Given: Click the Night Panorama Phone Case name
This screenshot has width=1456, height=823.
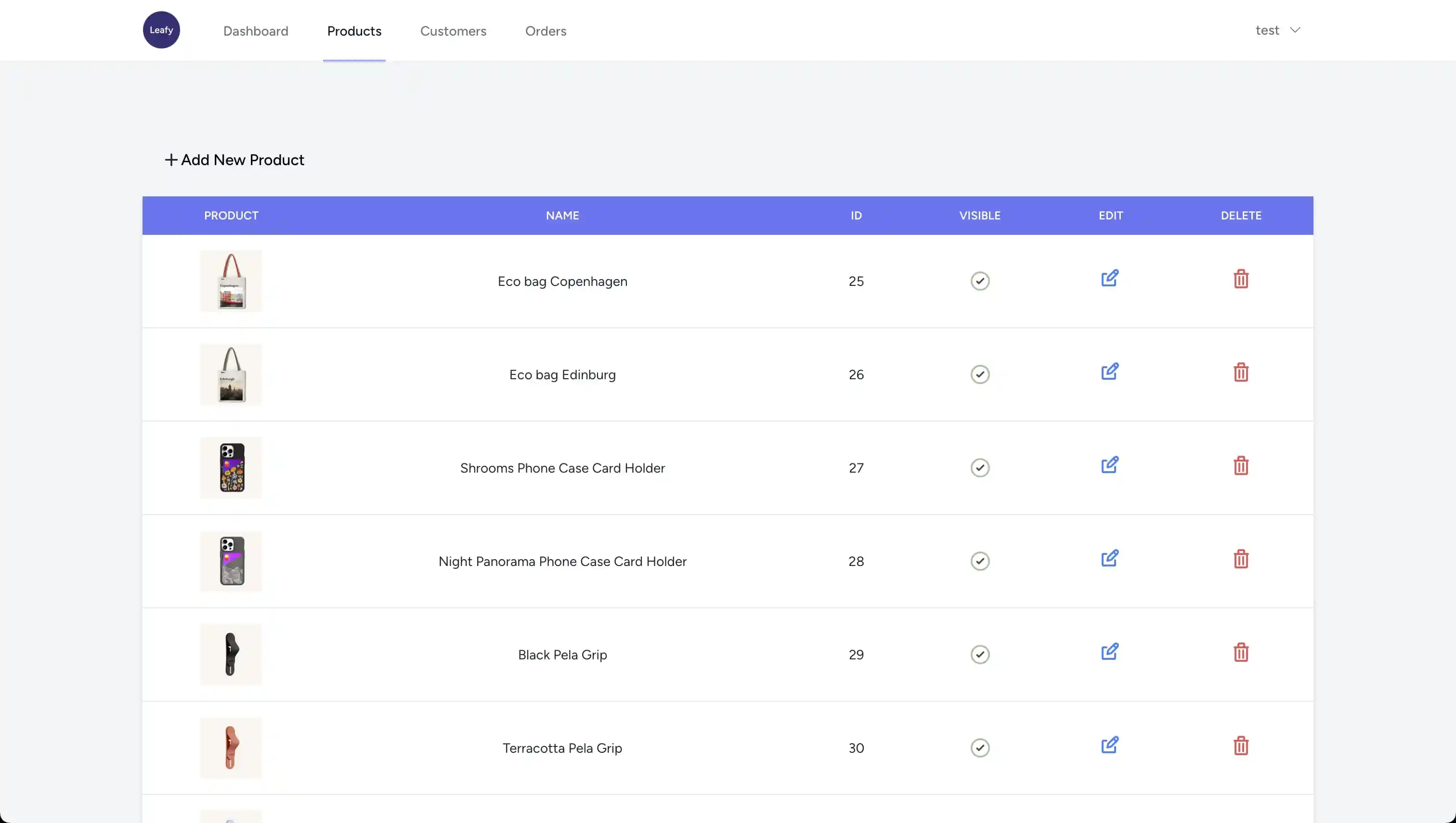Looking at the screenshot, I should point(562,561).
